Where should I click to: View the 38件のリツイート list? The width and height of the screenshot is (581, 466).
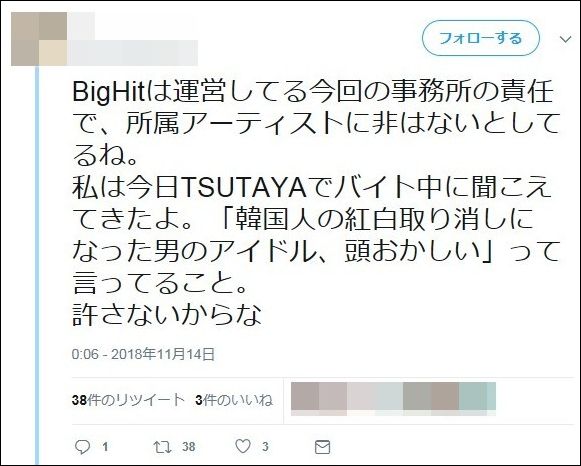[x=128, y=400]
